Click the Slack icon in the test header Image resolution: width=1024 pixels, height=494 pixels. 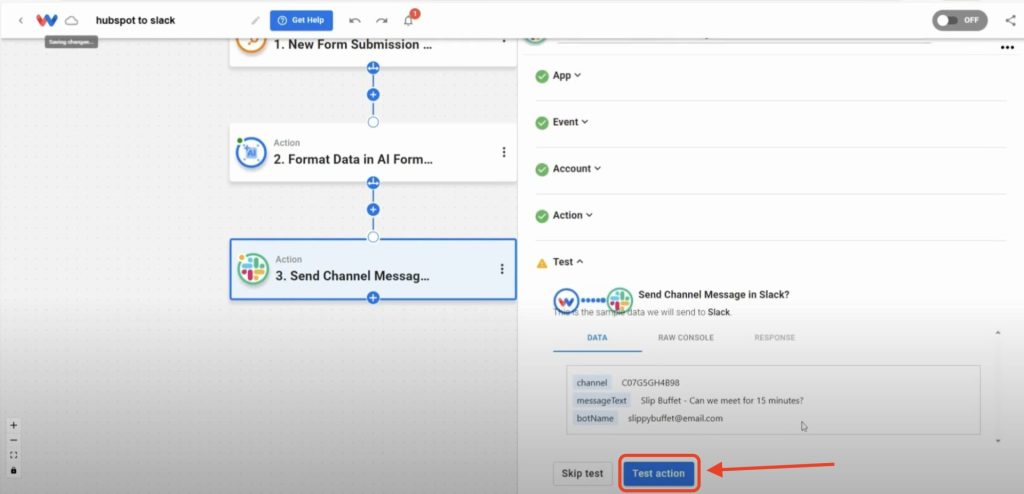[x=619, y=301]
